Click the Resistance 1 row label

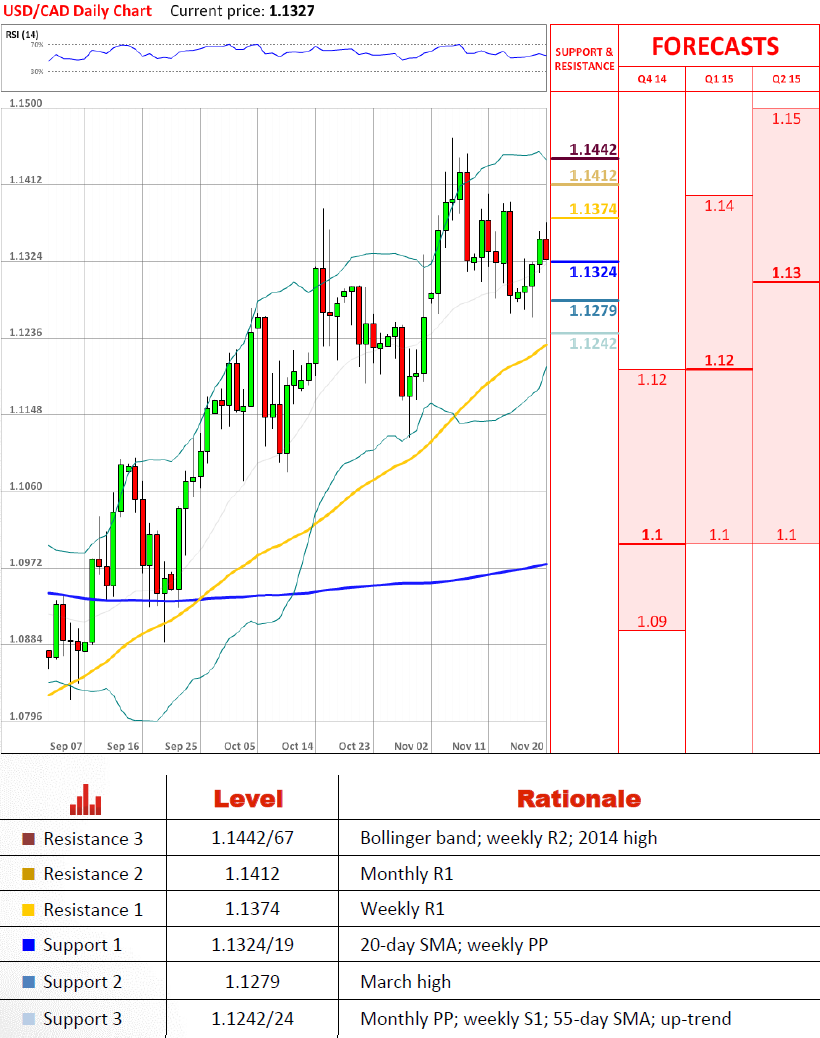tap(93, 910)
